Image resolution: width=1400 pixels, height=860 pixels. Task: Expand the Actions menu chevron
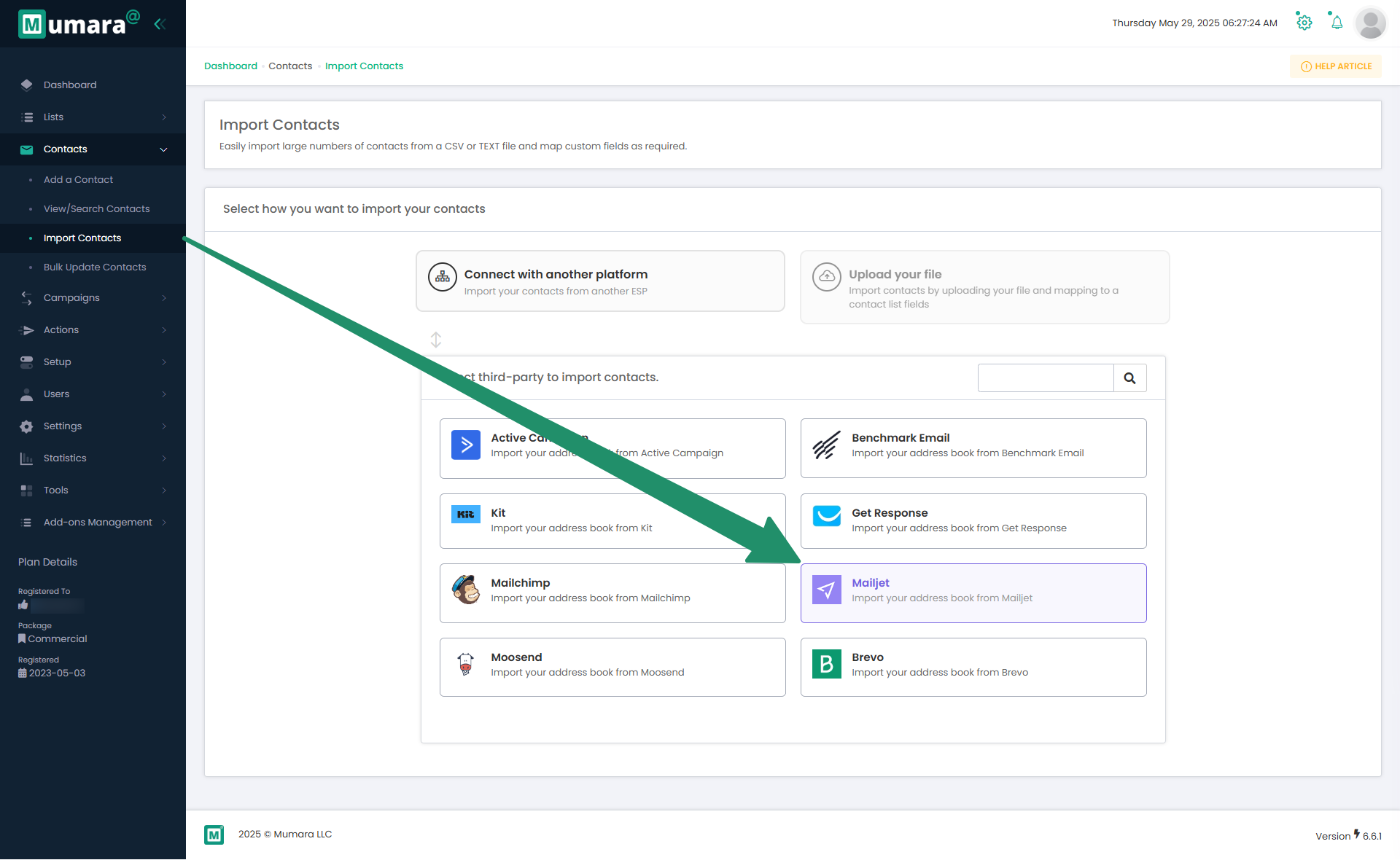(164, 330)
